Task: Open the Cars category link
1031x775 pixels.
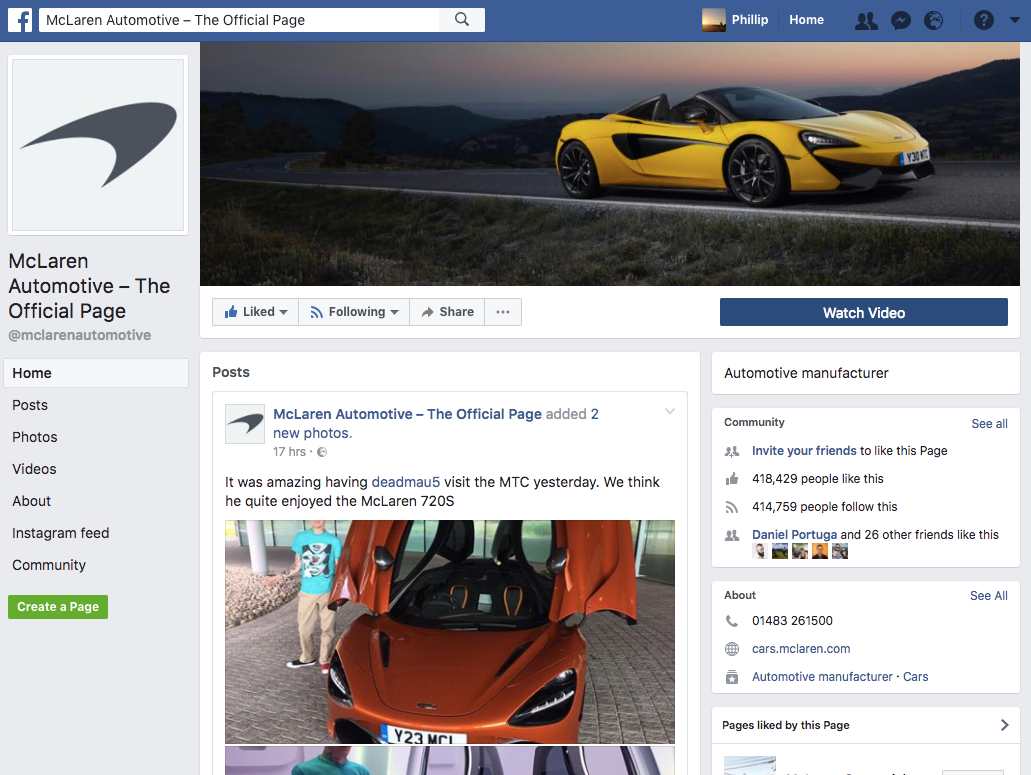Action: [915, 677]
